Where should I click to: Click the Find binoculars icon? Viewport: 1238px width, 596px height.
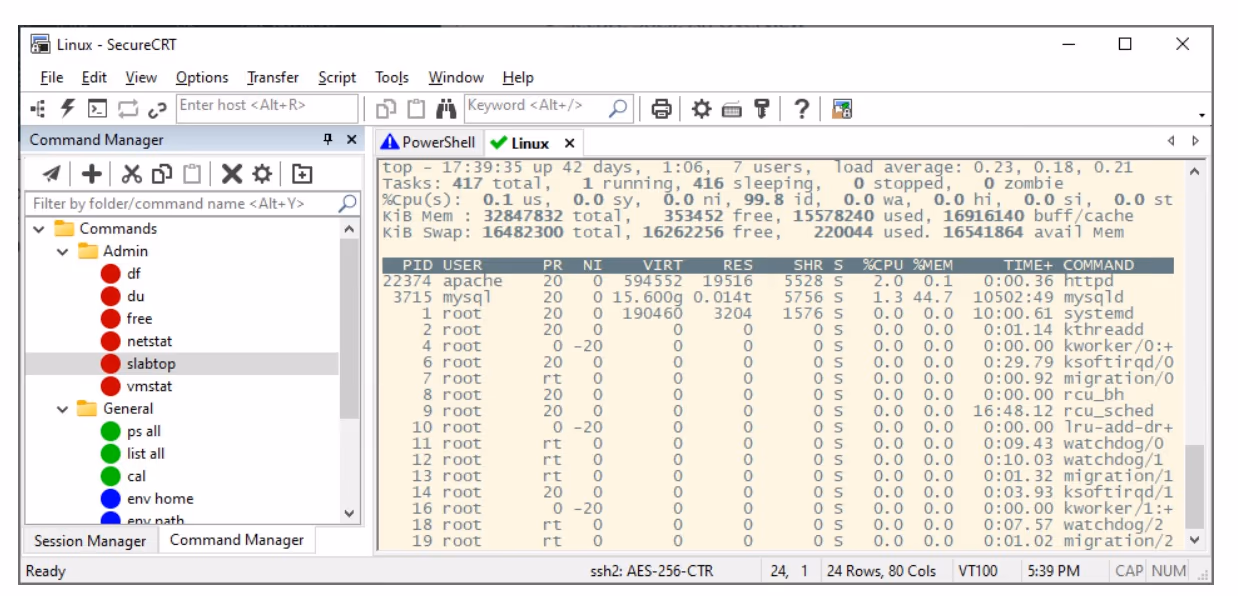coord(446,108)
